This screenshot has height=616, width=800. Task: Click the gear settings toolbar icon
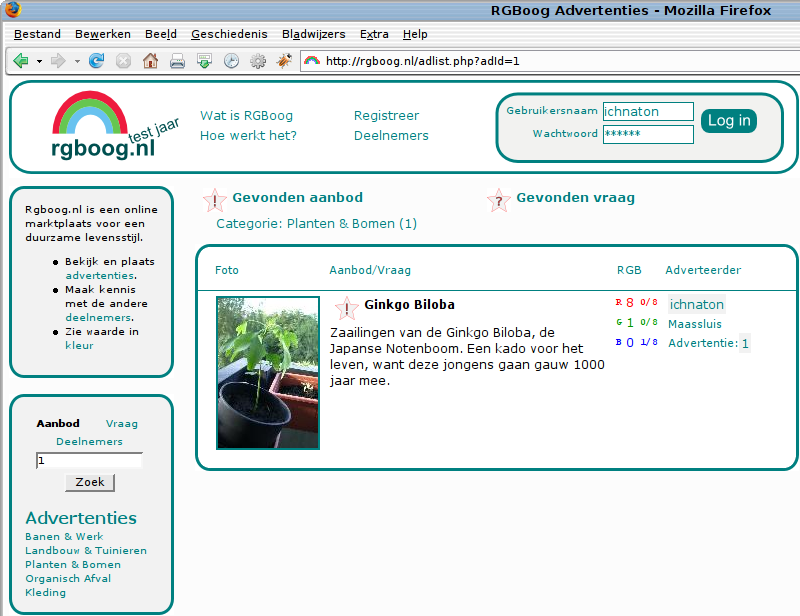(258, 61)
